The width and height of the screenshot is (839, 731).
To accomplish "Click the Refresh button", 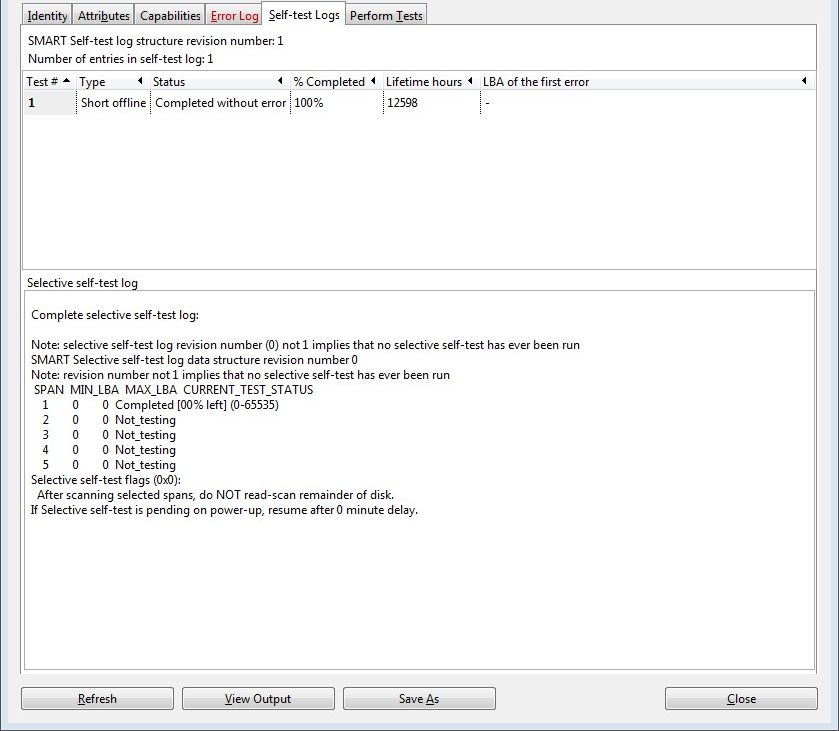I will 97,698.
